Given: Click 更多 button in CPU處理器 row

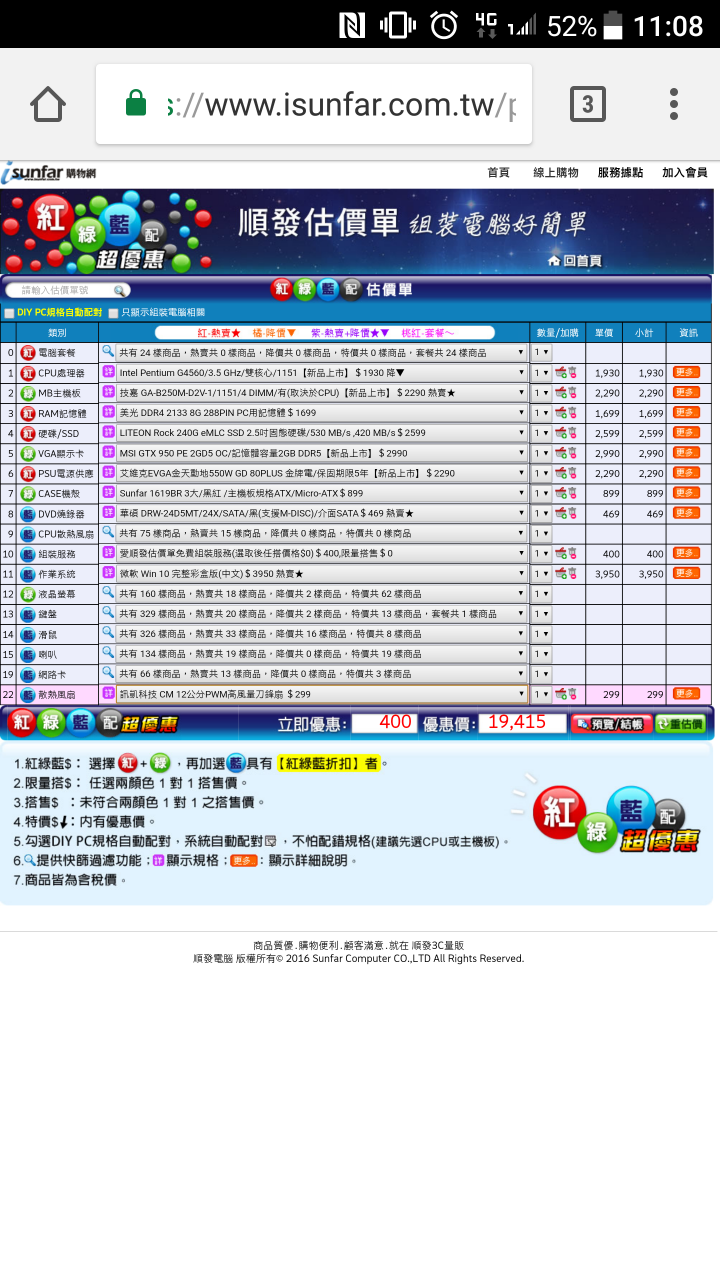Looking at the screenshot, I should 686,373.
